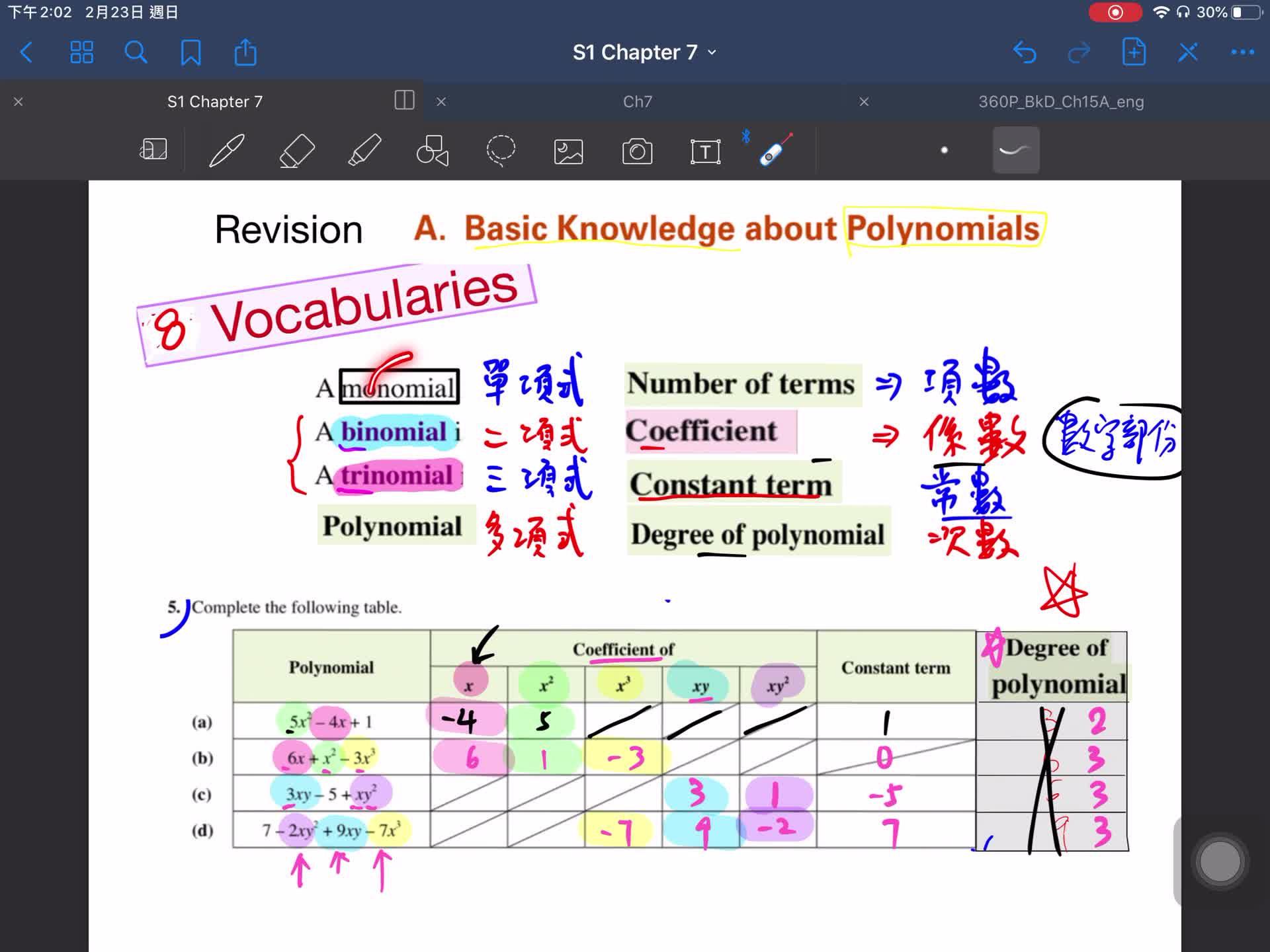Open the Camera tool
This screenshot has width=1270, height=952.
pos(637,151)
